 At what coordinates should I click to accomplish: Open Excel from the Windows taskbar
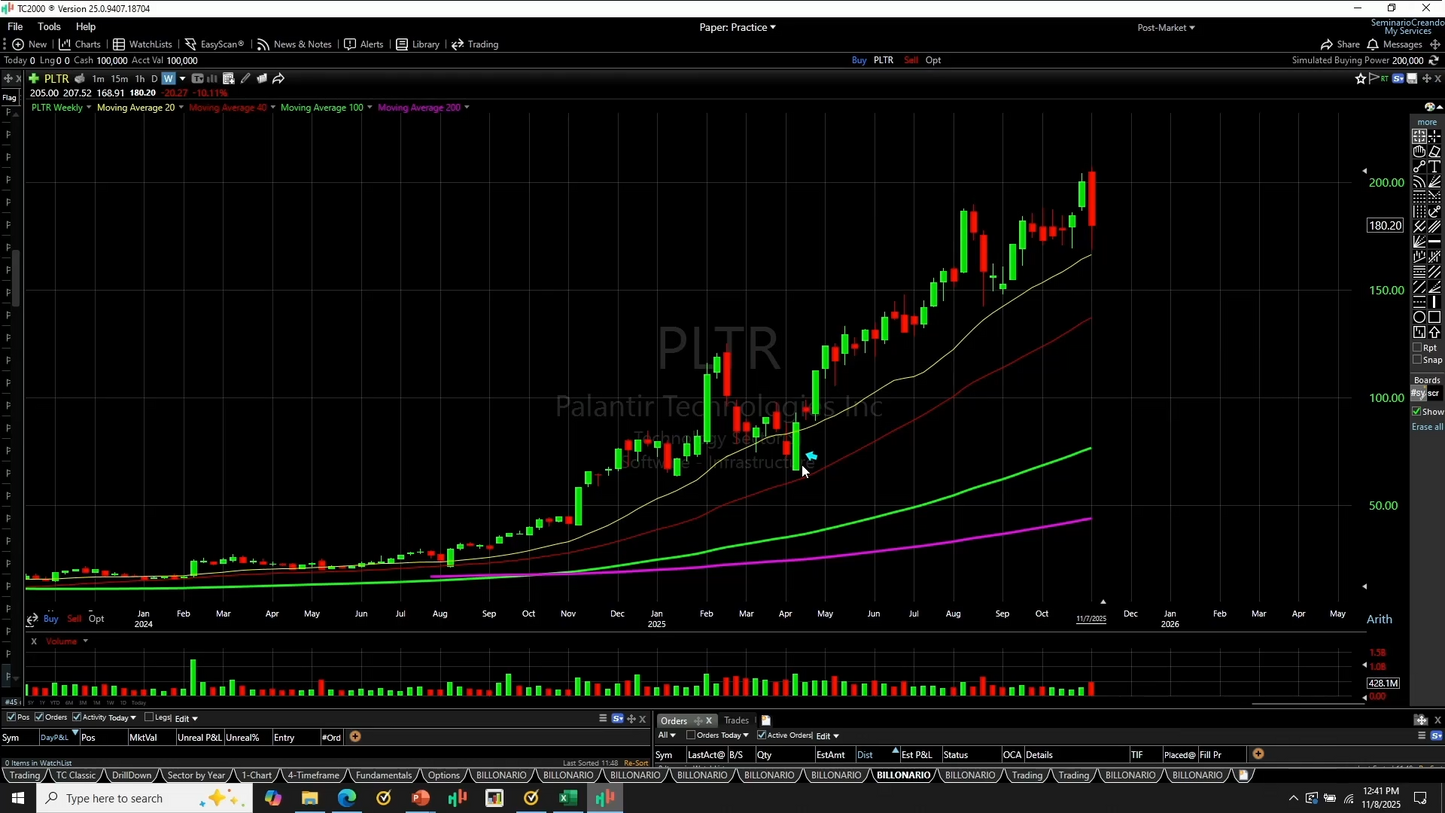pyautogui.click(x=568, y=798)
